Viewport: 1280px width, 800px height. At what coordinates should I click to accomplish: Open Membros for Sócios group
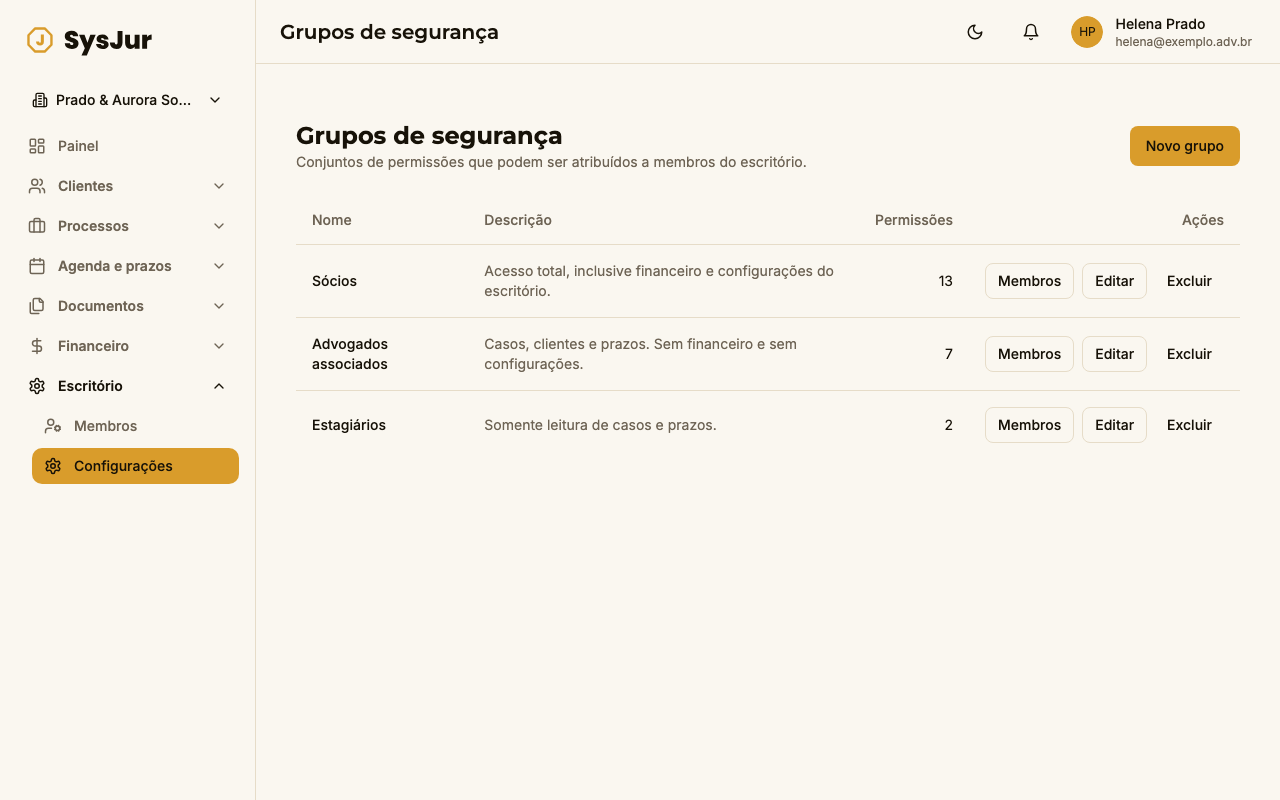[x=1029, y=281]
